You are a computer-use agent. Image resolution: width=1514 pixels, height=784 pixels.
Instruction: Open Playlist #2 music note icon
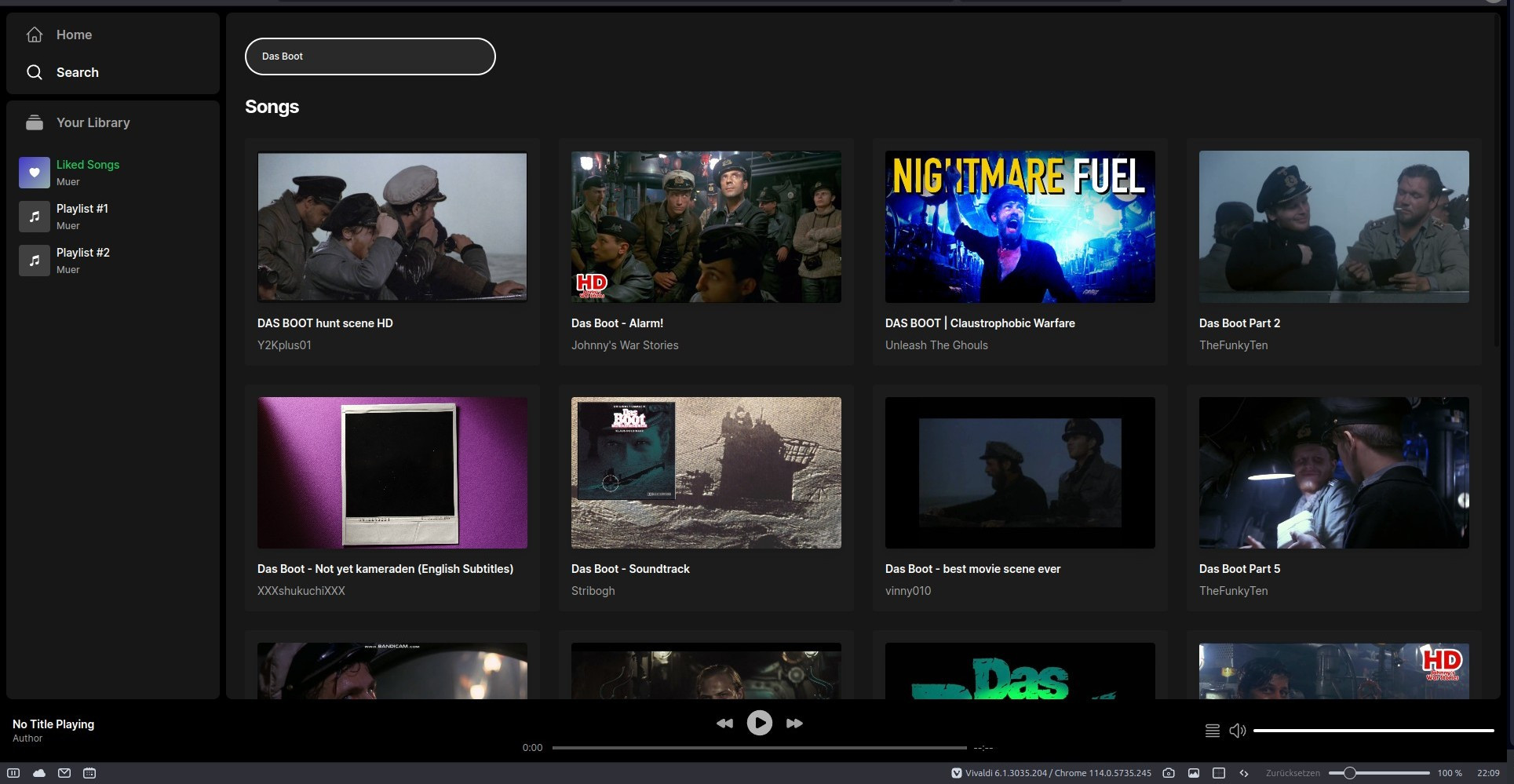[35, 261]
